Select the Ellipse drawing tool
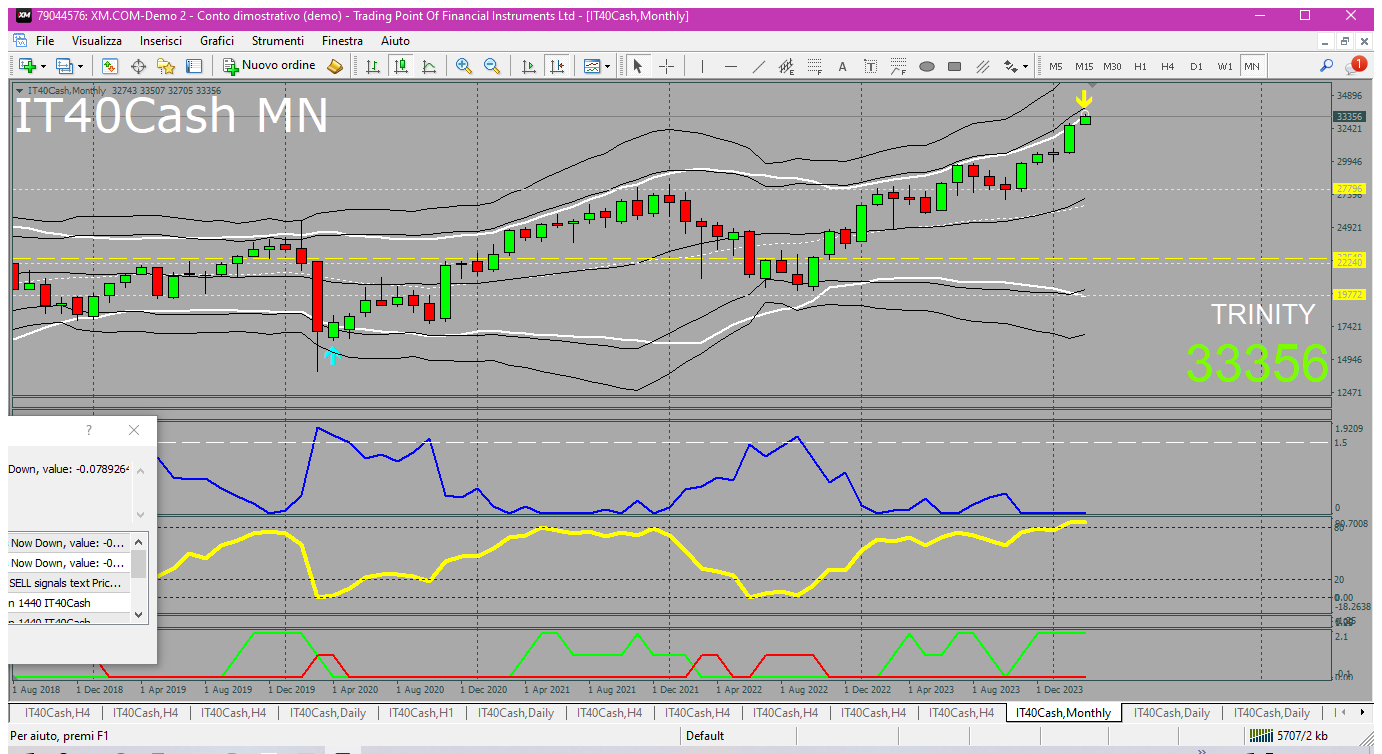The height and width of the screenshot is (754, 1382). click(927, 66)
